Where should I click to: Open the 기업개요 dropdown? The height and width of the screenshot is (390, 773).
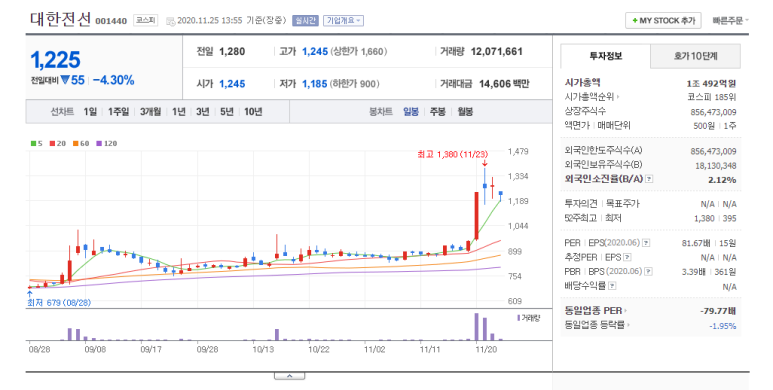pos(344,20)
